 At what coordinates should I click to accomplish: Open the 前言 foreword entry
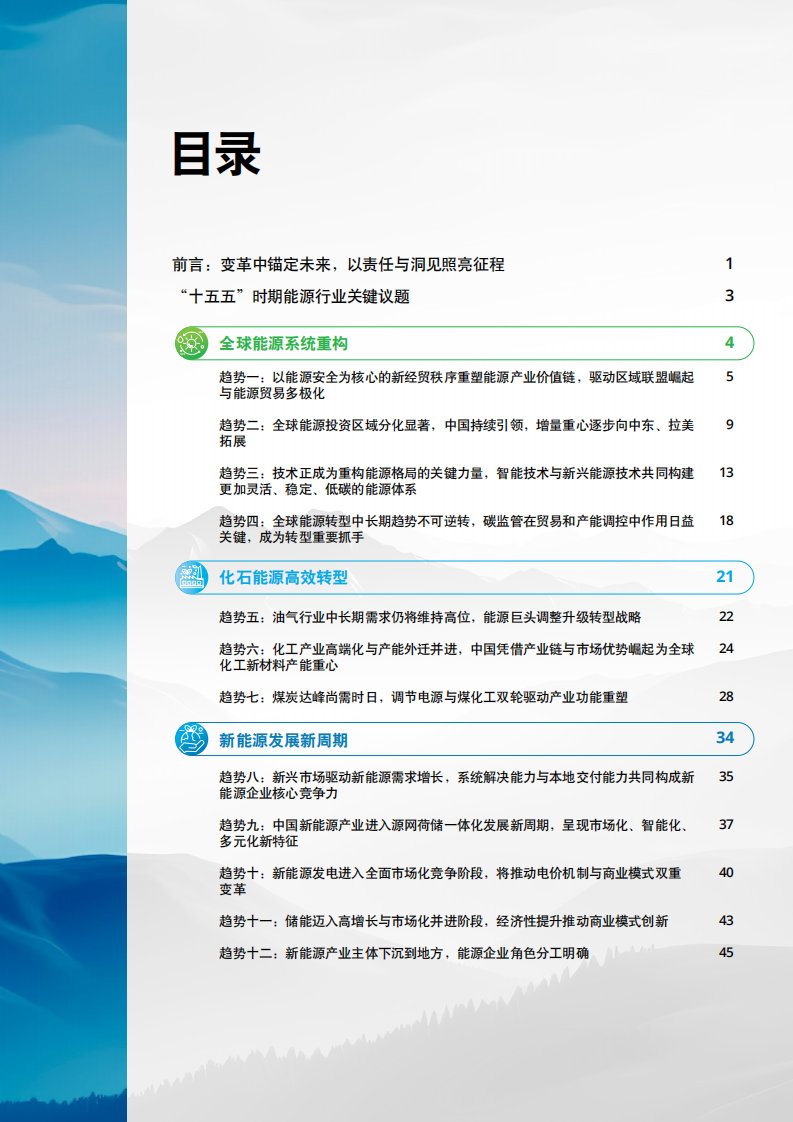click(338, 264)
